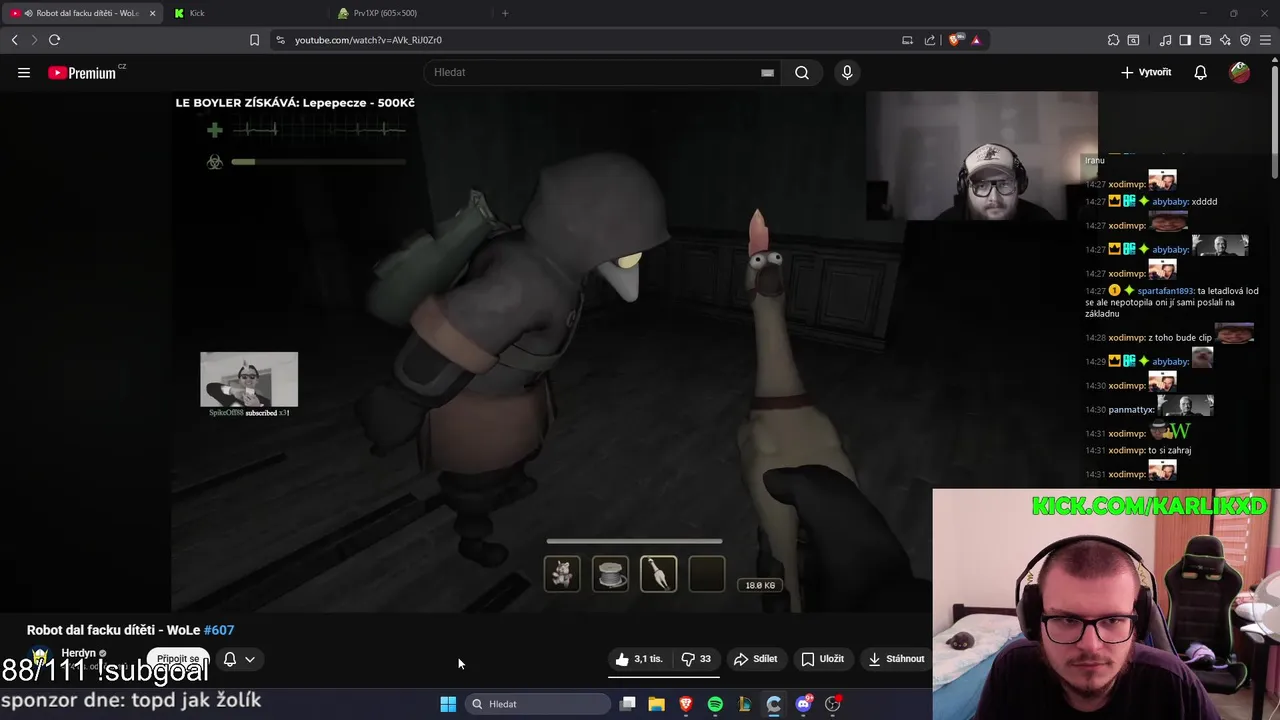Bookmark this page in the address bar
Screen dimensions: 1280x720
click(x=254, y=40)
